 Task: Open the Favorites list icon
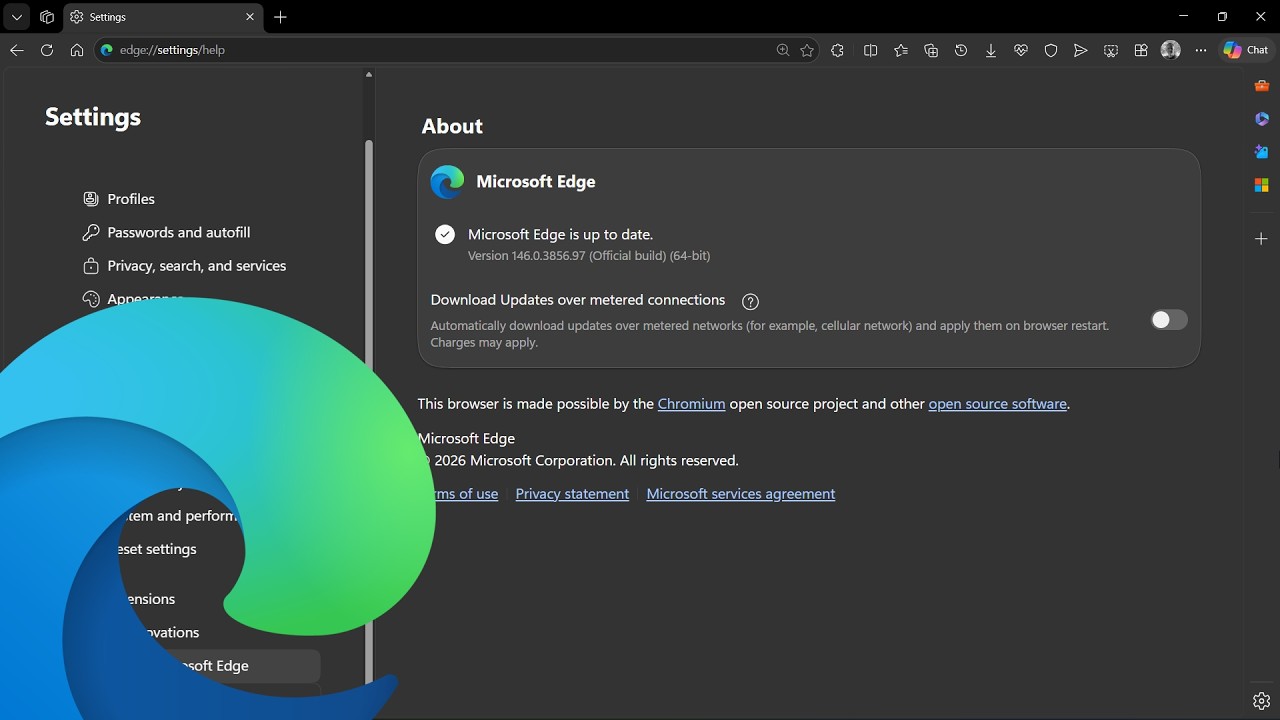click(x=901, y=50)
